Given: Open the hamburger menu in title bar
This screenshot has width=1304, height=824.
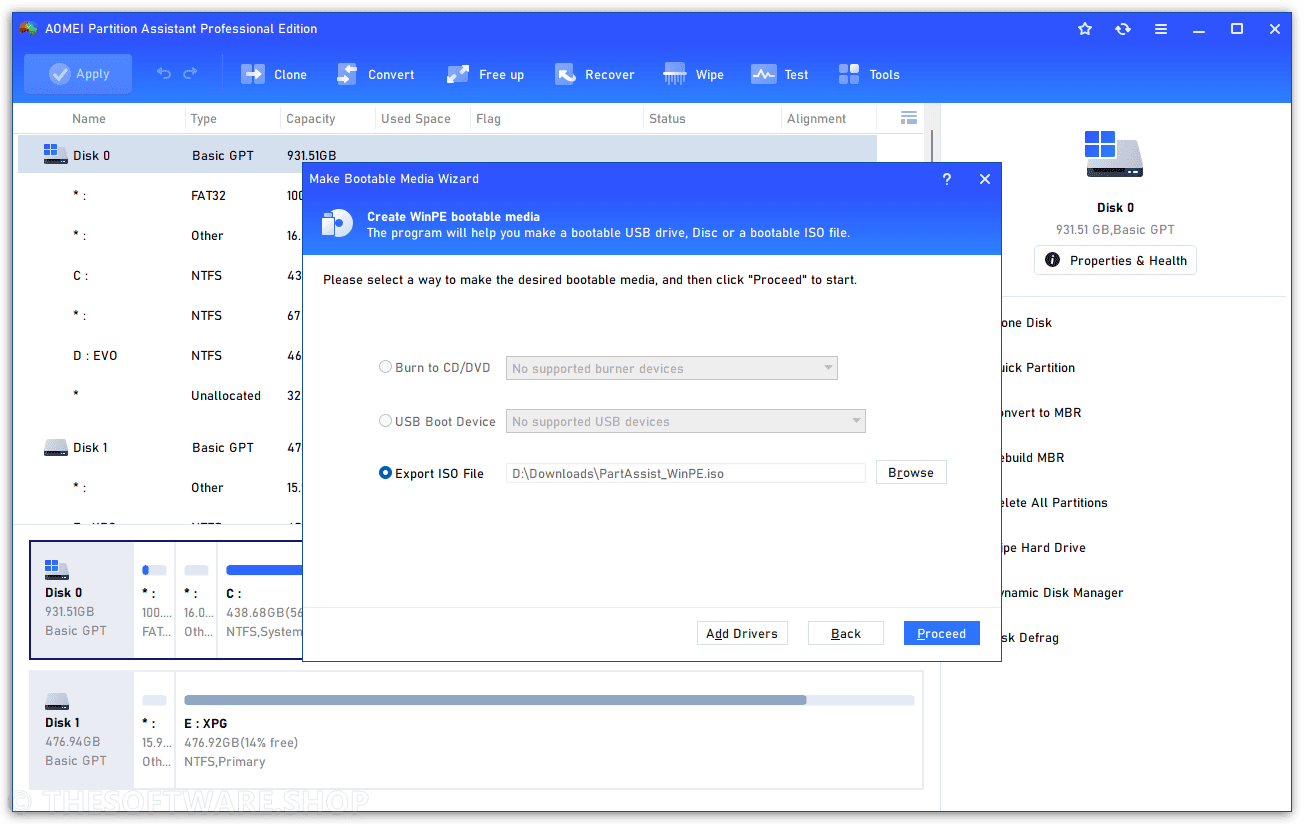Looking at the screenshot, I should 1161,29.
